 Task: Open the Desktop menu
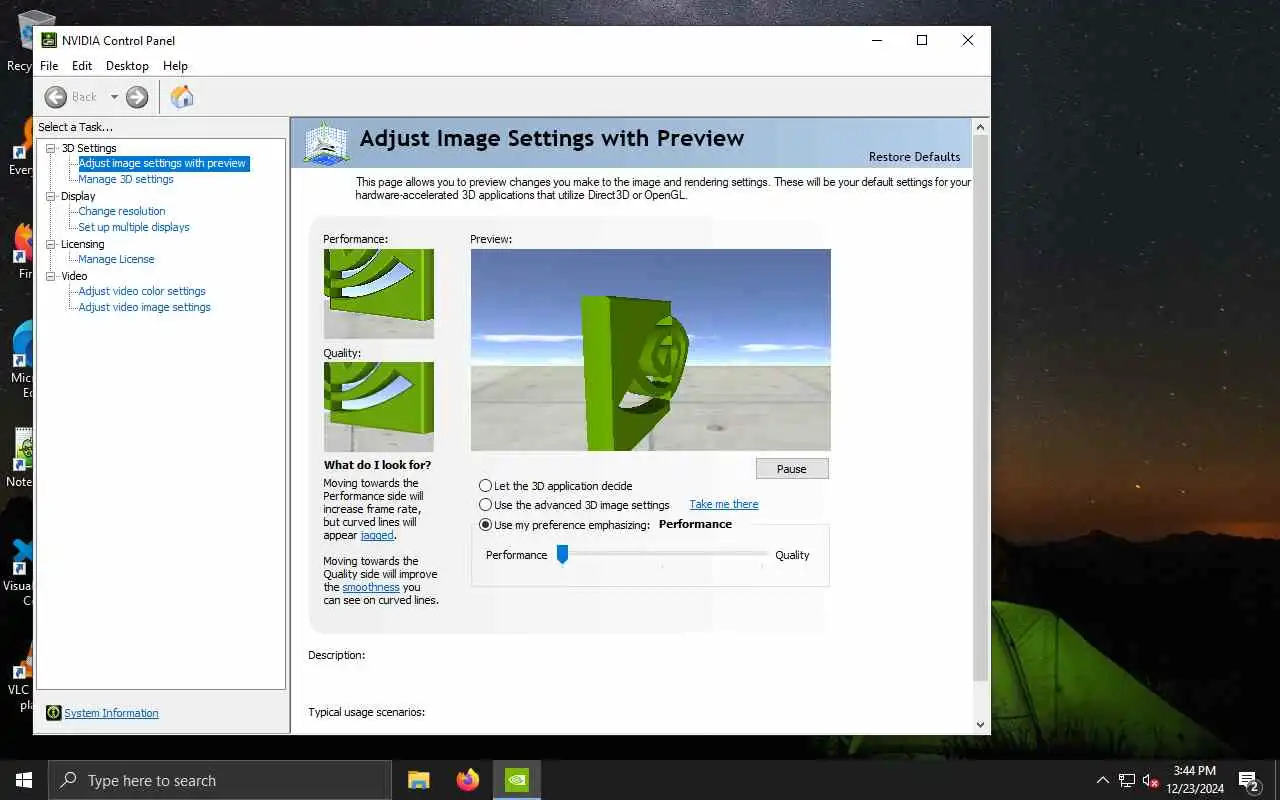[127, 66]
